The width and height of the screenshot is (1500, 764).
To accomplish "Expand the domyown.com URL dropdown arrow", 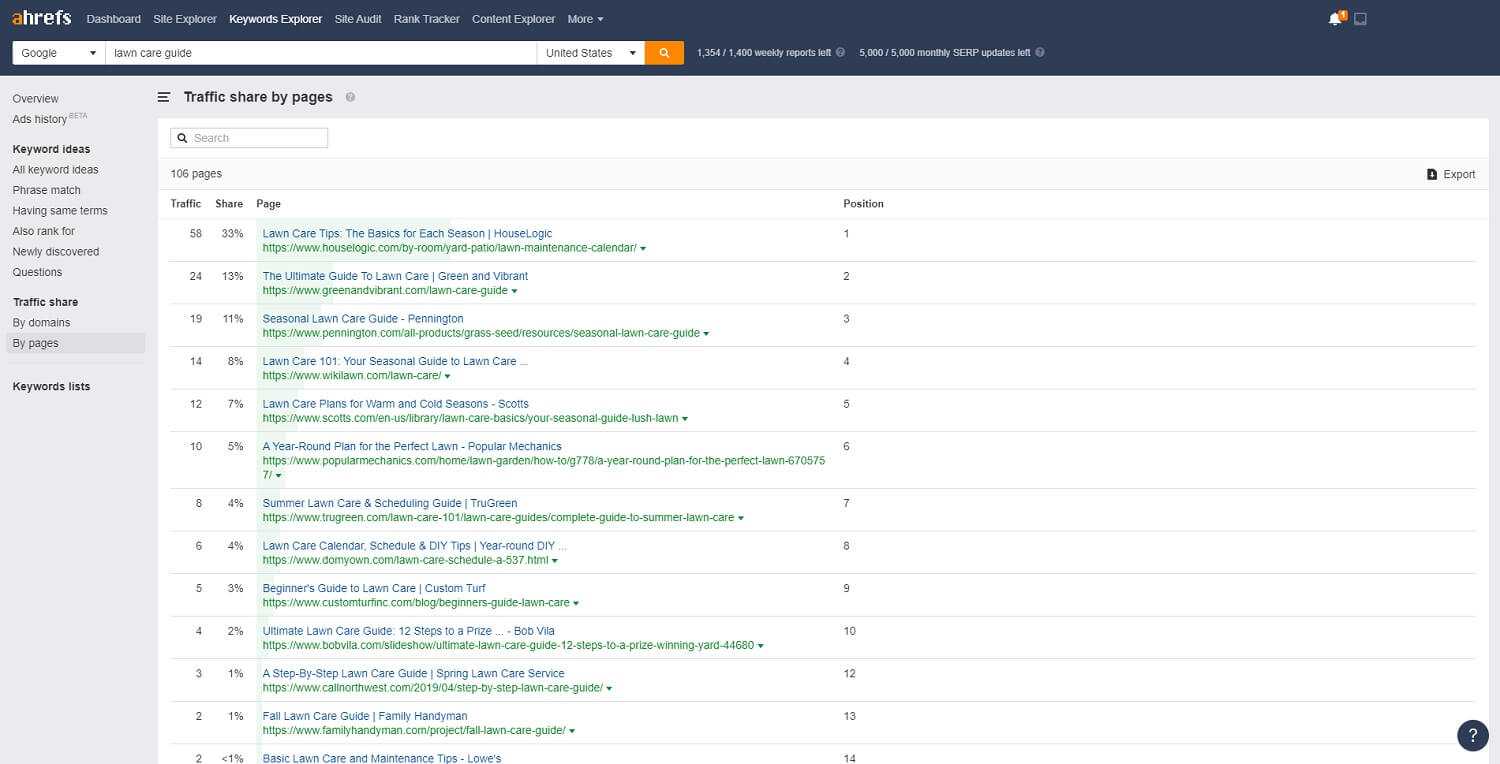I will click(555, 561).
